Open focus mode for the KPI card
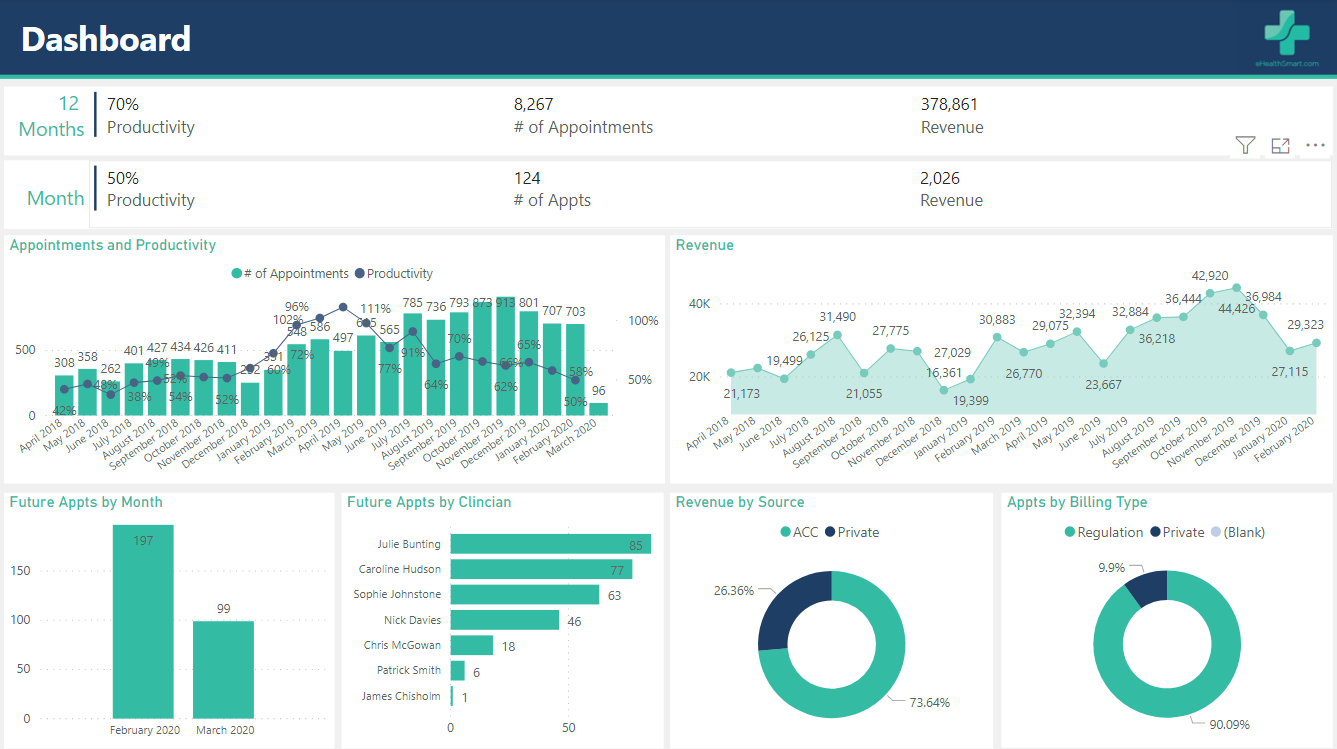Image resolution: width=1337 pixels, height=749 pixels. 1280,145
